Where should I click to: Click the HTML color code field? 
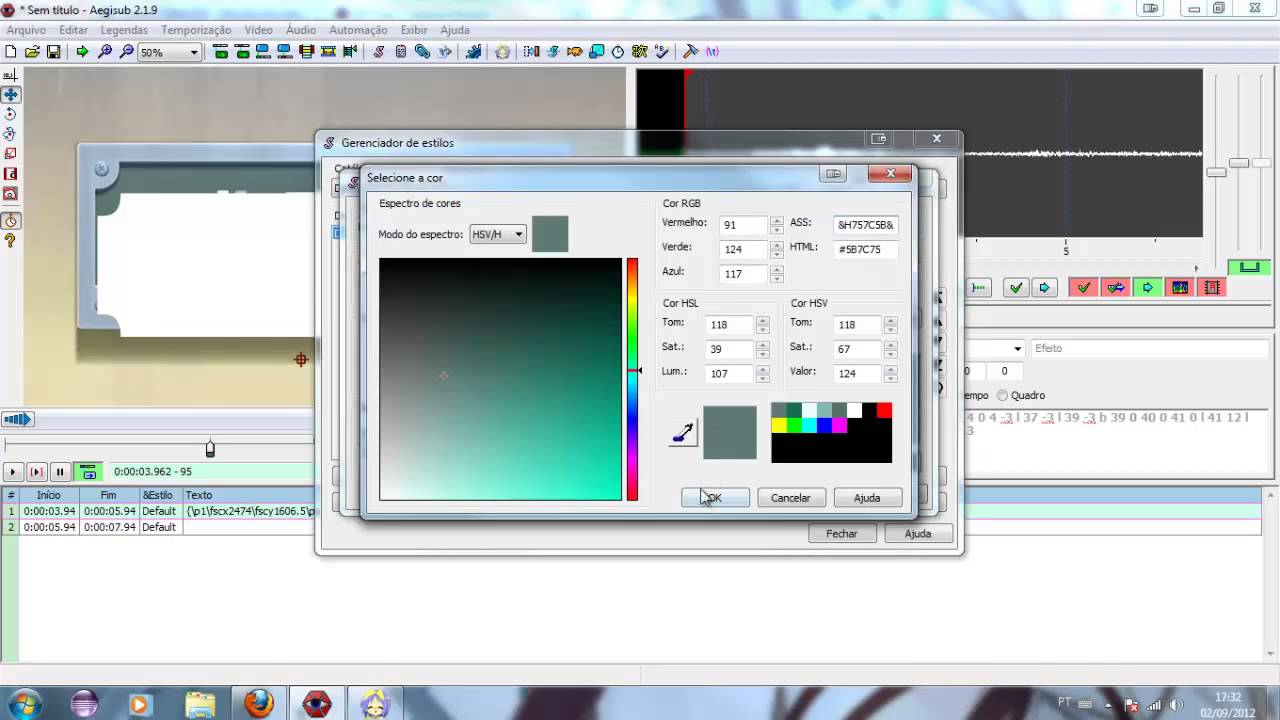point(864,249)
